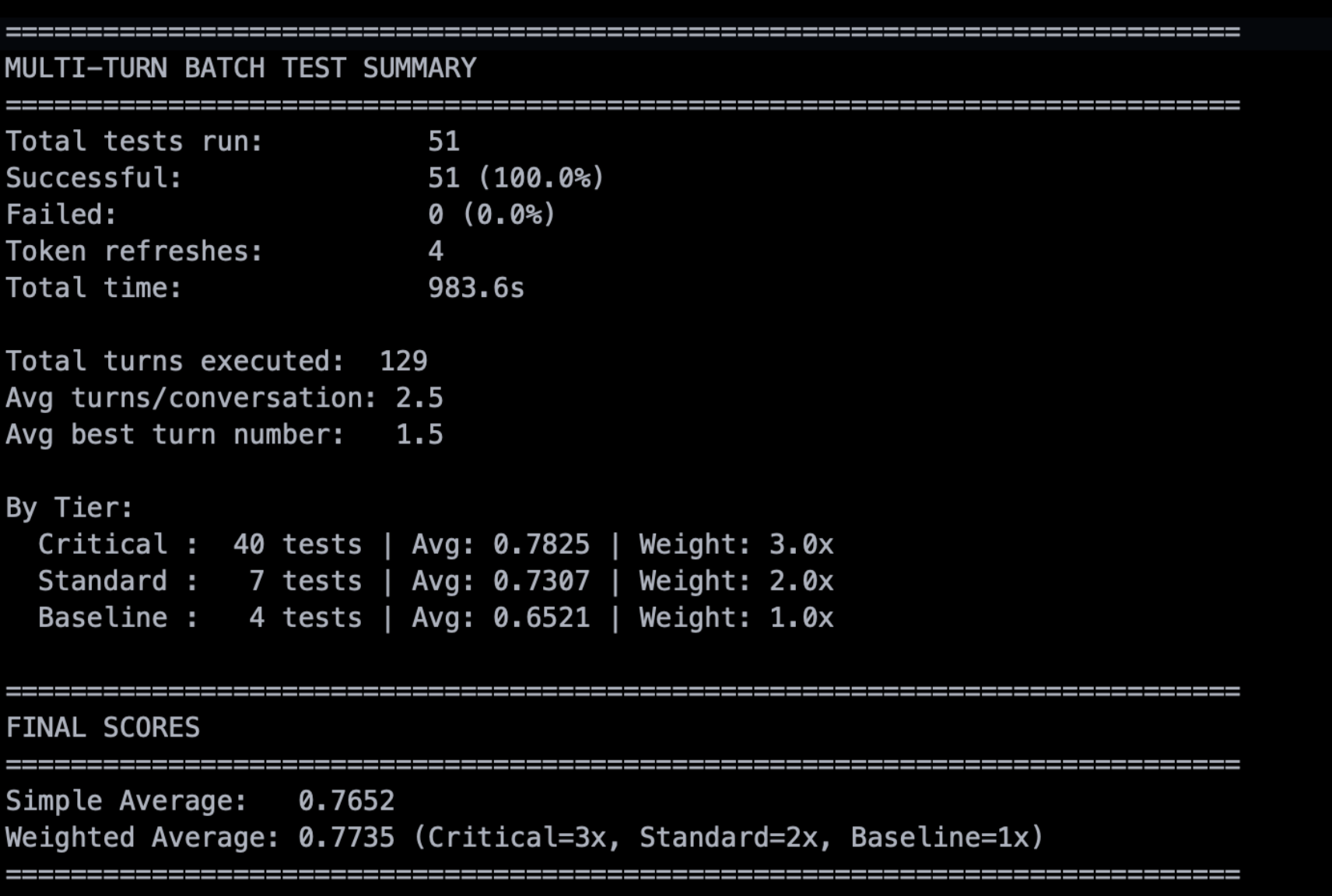The image size is (1332, 896).
Task: Click the Weight: 2.0x text
Action: (736, 581)
